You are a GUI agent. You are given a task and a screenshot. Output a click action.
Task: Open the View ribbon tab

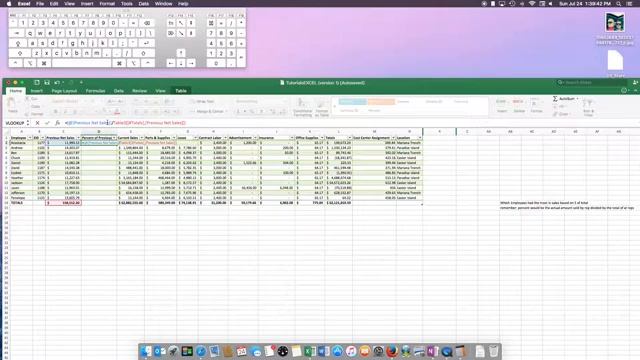tap(160, 91)
